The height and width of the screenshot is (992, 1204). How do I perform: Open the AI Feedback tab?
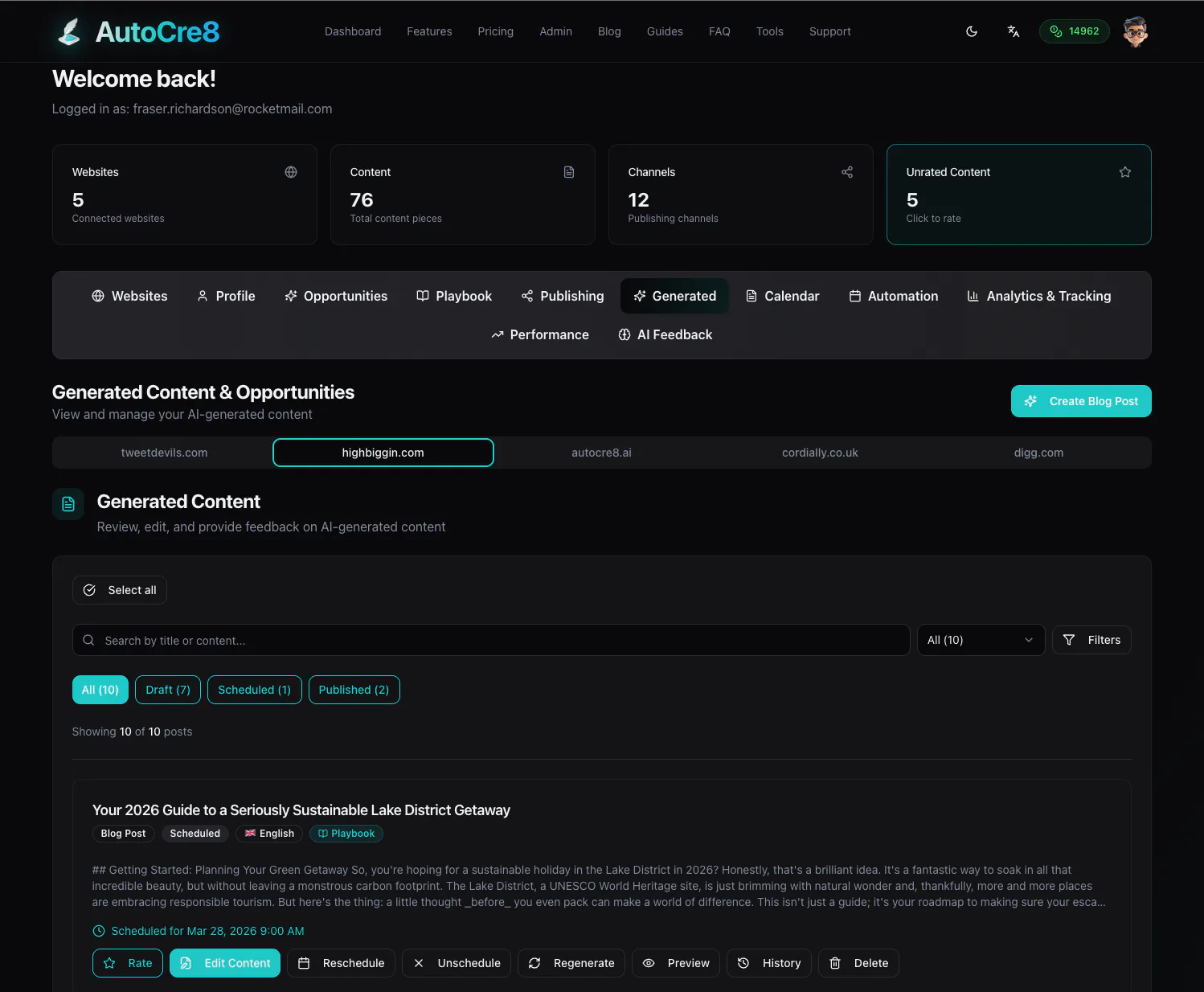(x=665, y=334)
